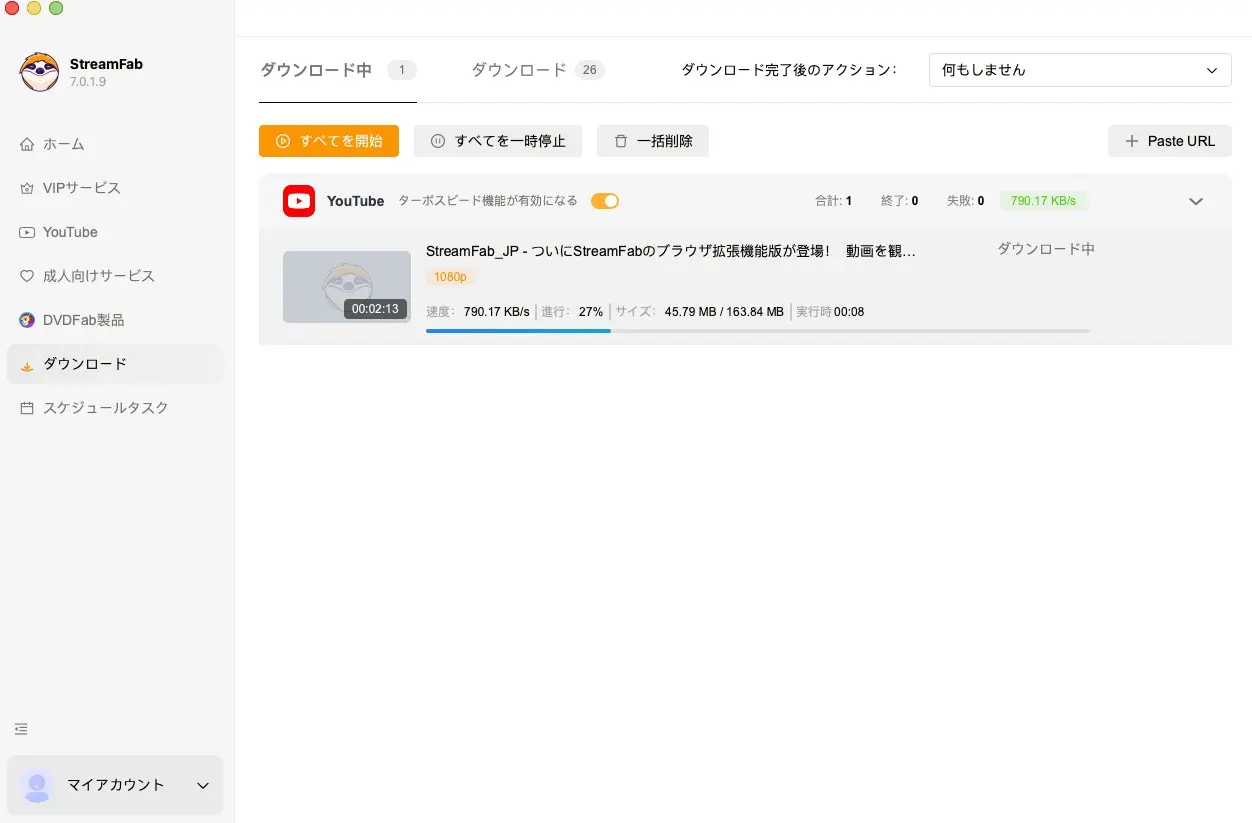Viewport: 1252px width, 823px height.
Task: Click the YouTube sidebar icon
Action: click(x=27, y=232)
